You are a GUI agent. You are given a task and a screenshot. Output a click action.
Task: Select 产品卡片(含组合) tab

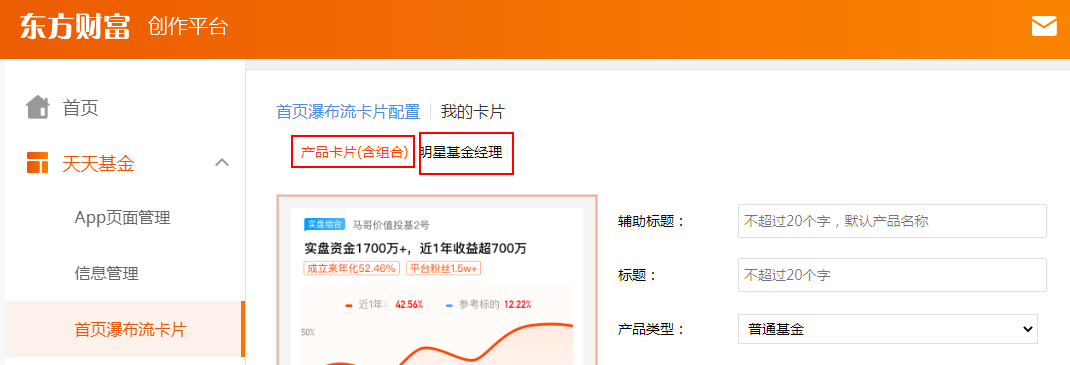[x=353, y=153]
